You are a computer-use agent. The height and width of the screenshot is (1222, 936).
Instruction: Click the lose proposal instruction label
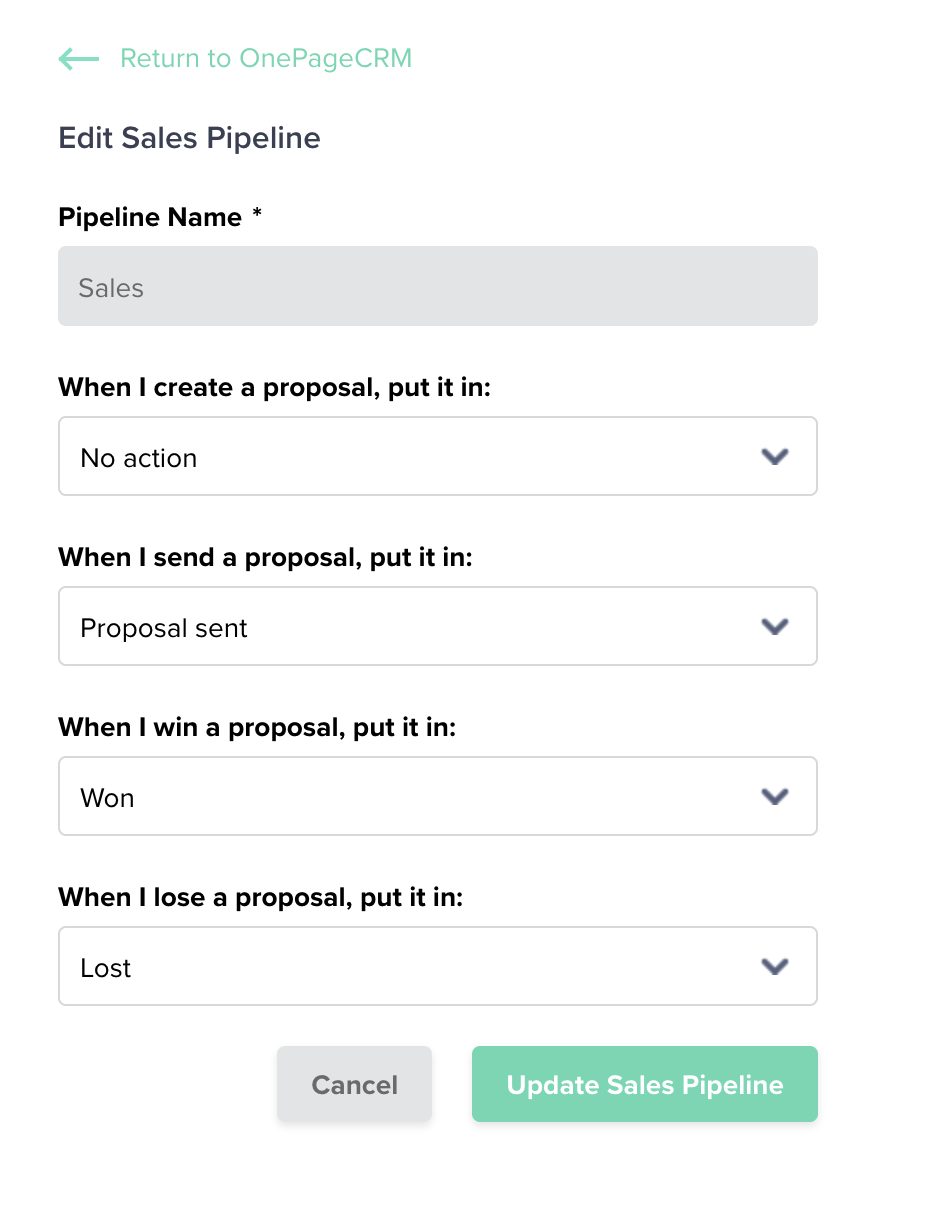(x=260, y=897)
